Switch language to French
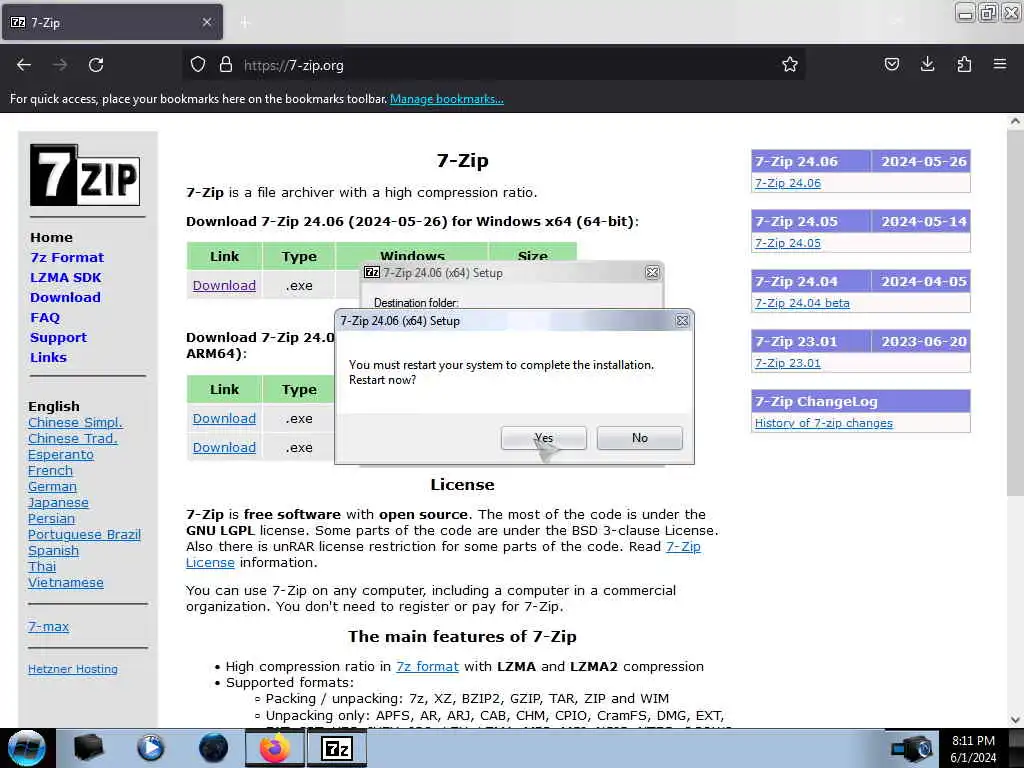The width and height of the screenshot is (1024, 768). tap(50, 470)
